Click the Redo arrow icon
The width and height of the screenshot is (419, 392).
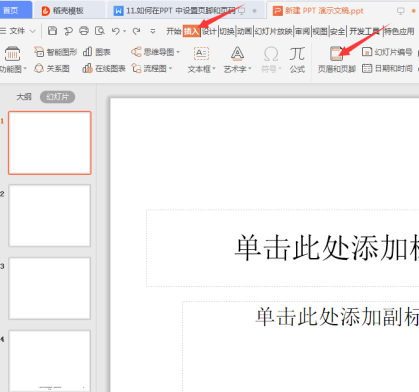click(136, 31)
